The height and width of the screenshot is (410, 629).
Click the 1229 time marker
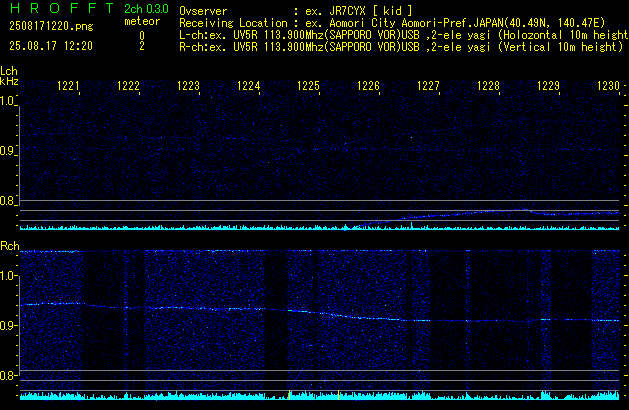point(548,86)
